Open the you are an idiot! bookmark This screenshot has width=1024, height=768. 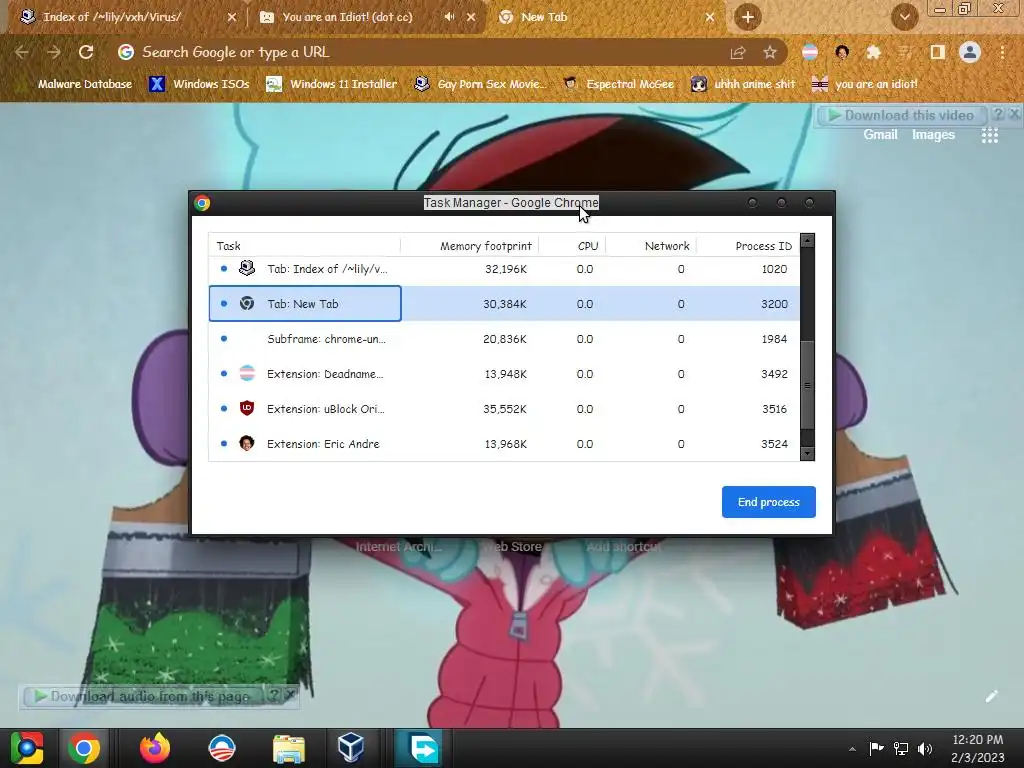[864, 84]
